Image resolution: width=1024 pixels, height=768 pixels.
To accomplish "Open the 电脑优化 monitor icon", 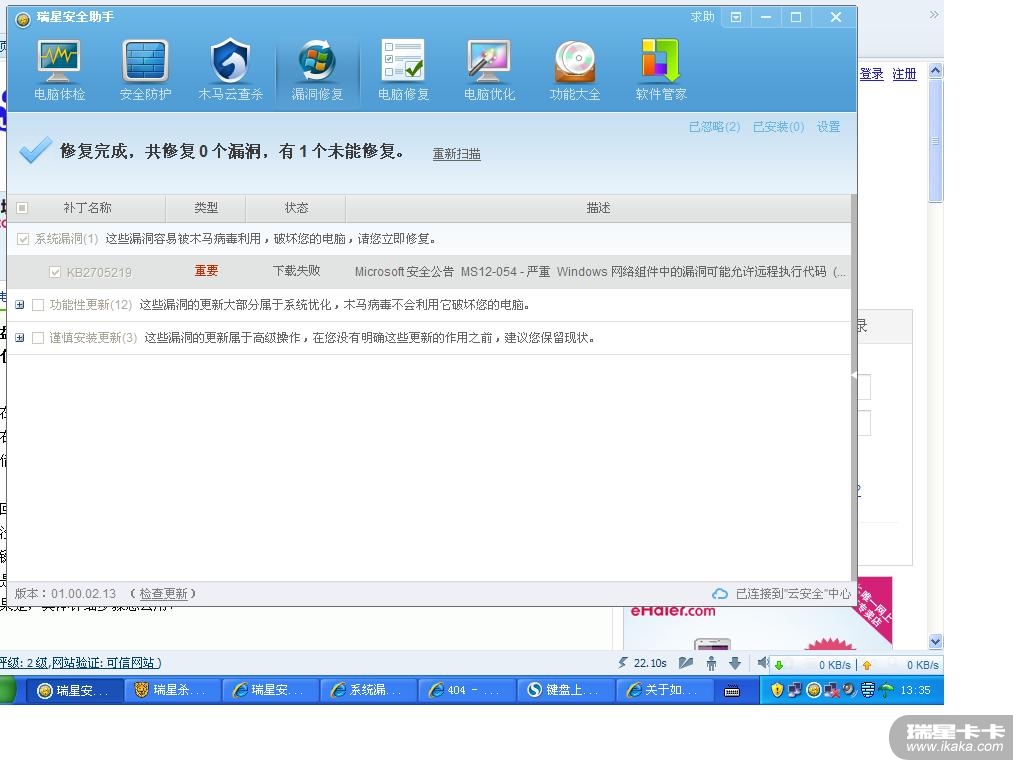I will click(x=489, y=70).
